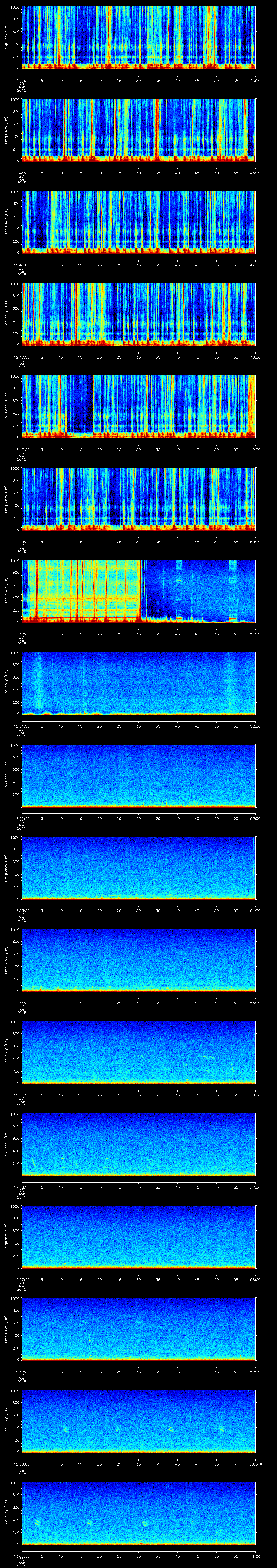Click the '12:46:00' start time label
The width and height of the screenshot is (277, 1568).
22,265
